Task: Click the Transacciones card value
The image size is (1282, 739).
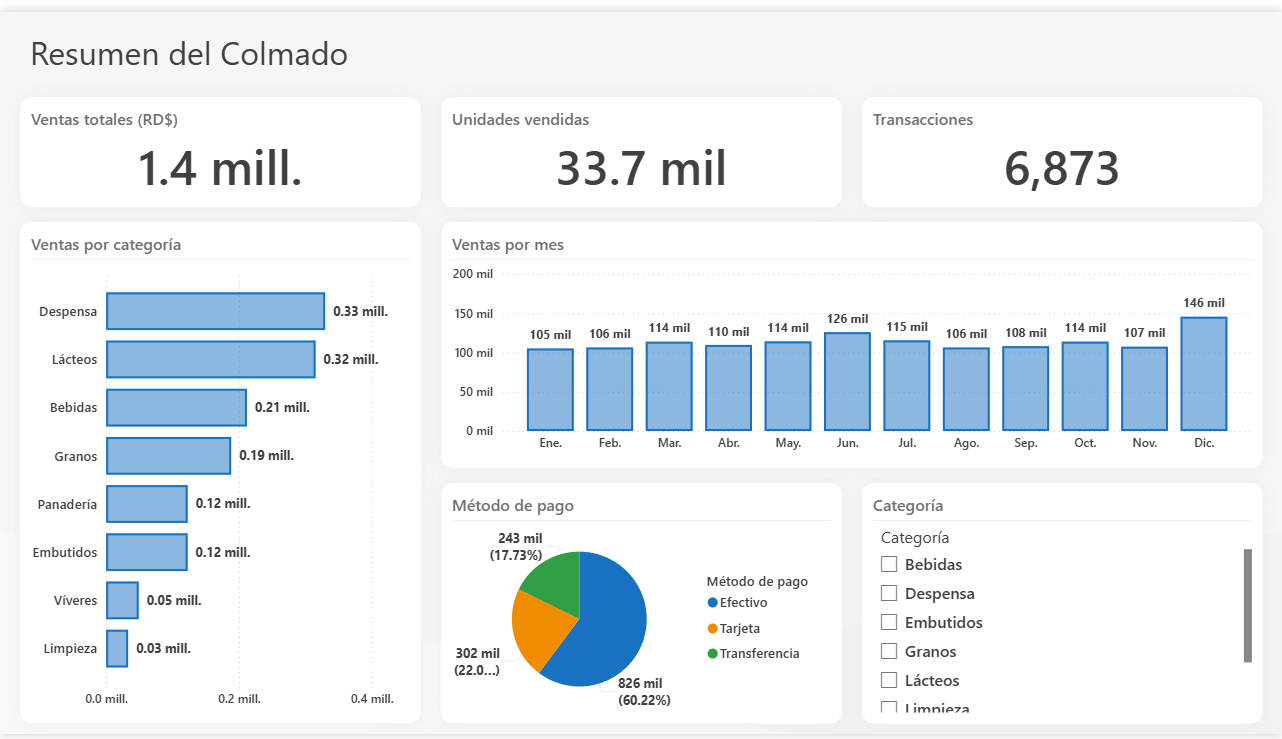Action: (x=1062, y=169)
